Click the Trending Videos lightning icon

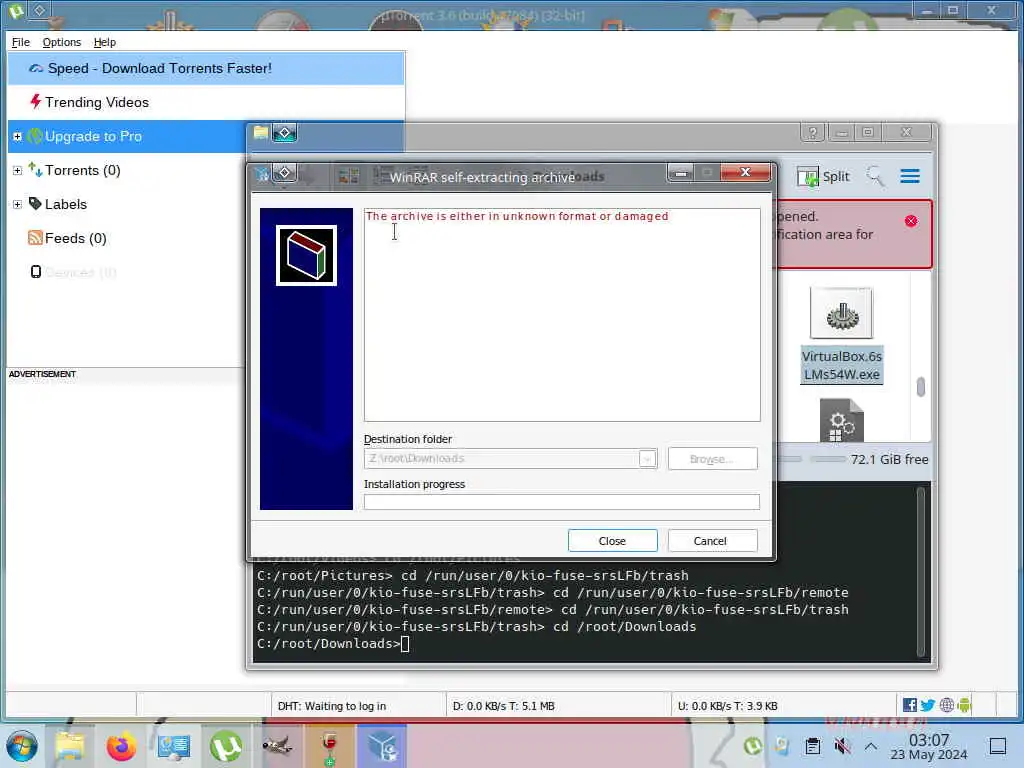pyautogui.click(x=35, y=101)
